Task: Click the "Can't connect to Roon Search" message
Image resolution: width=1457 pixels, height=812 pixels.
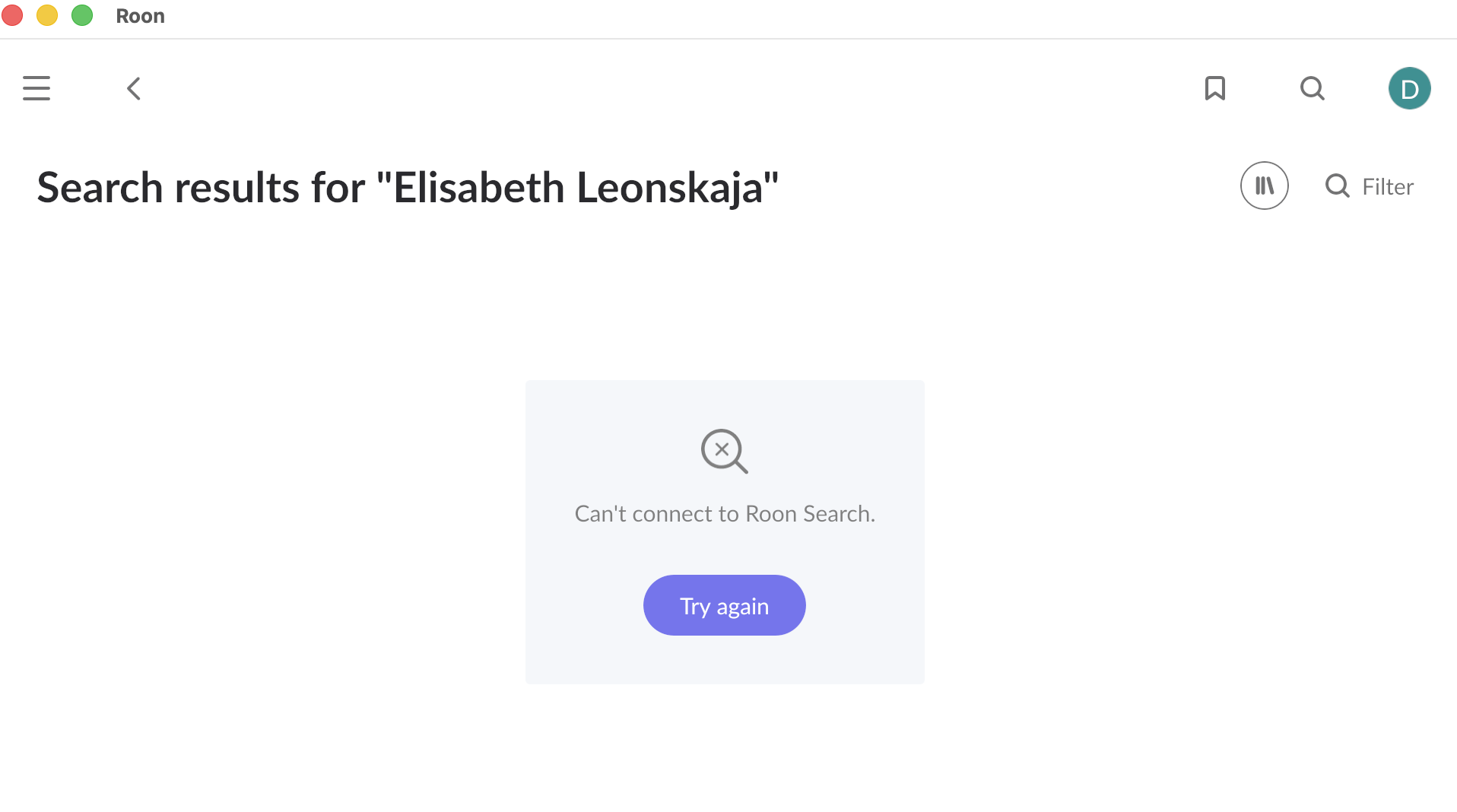Action: [725, 514]
